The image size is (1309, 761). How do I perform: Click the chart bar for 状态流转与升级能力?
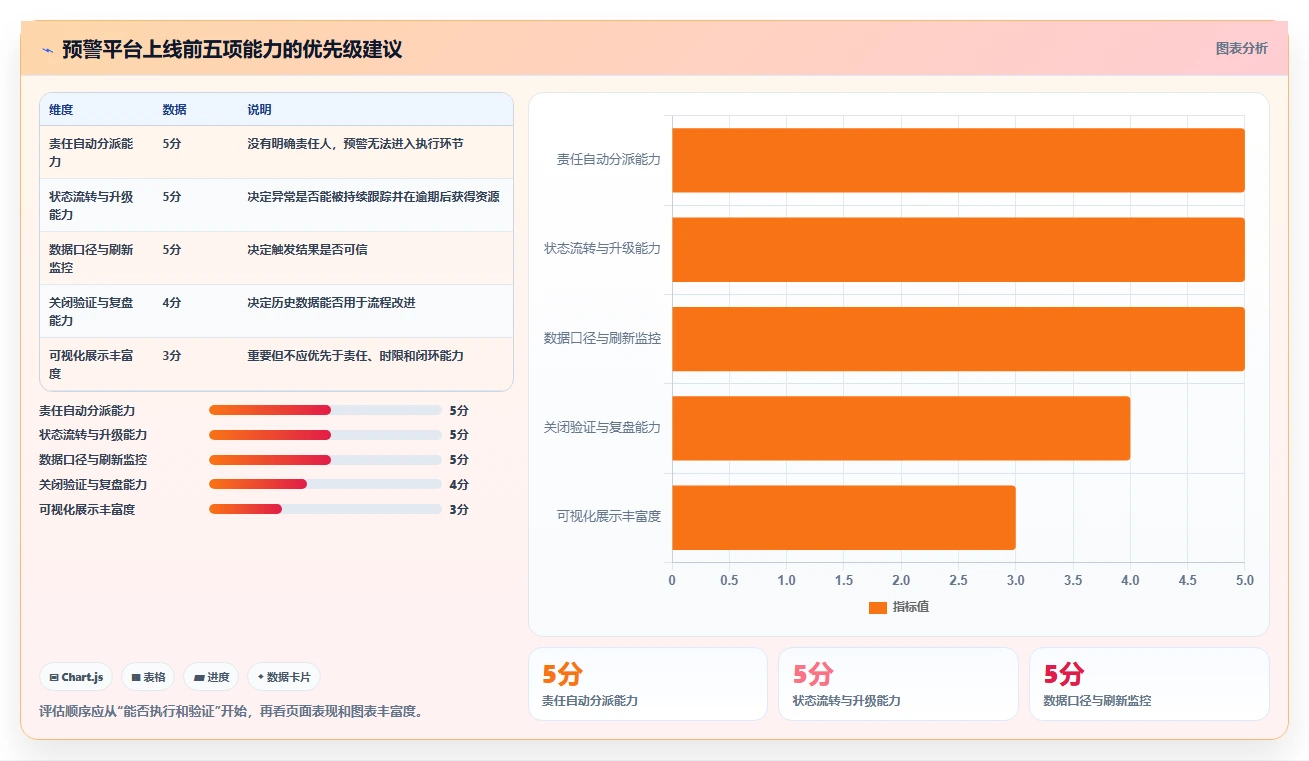958,249
